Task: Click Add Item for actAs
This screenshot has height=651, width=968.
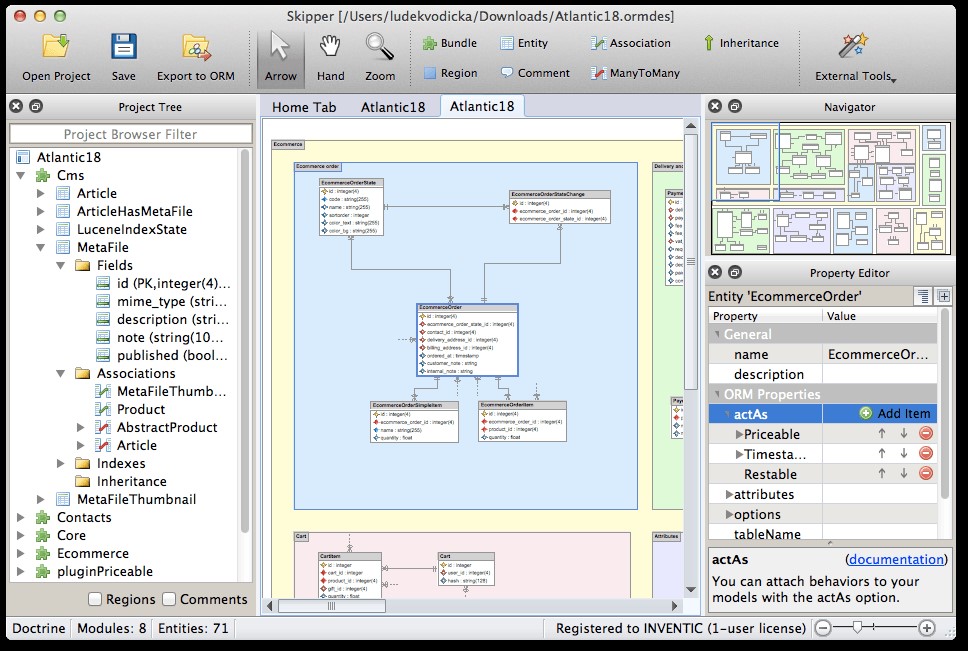Action: [x=894, y=414]
